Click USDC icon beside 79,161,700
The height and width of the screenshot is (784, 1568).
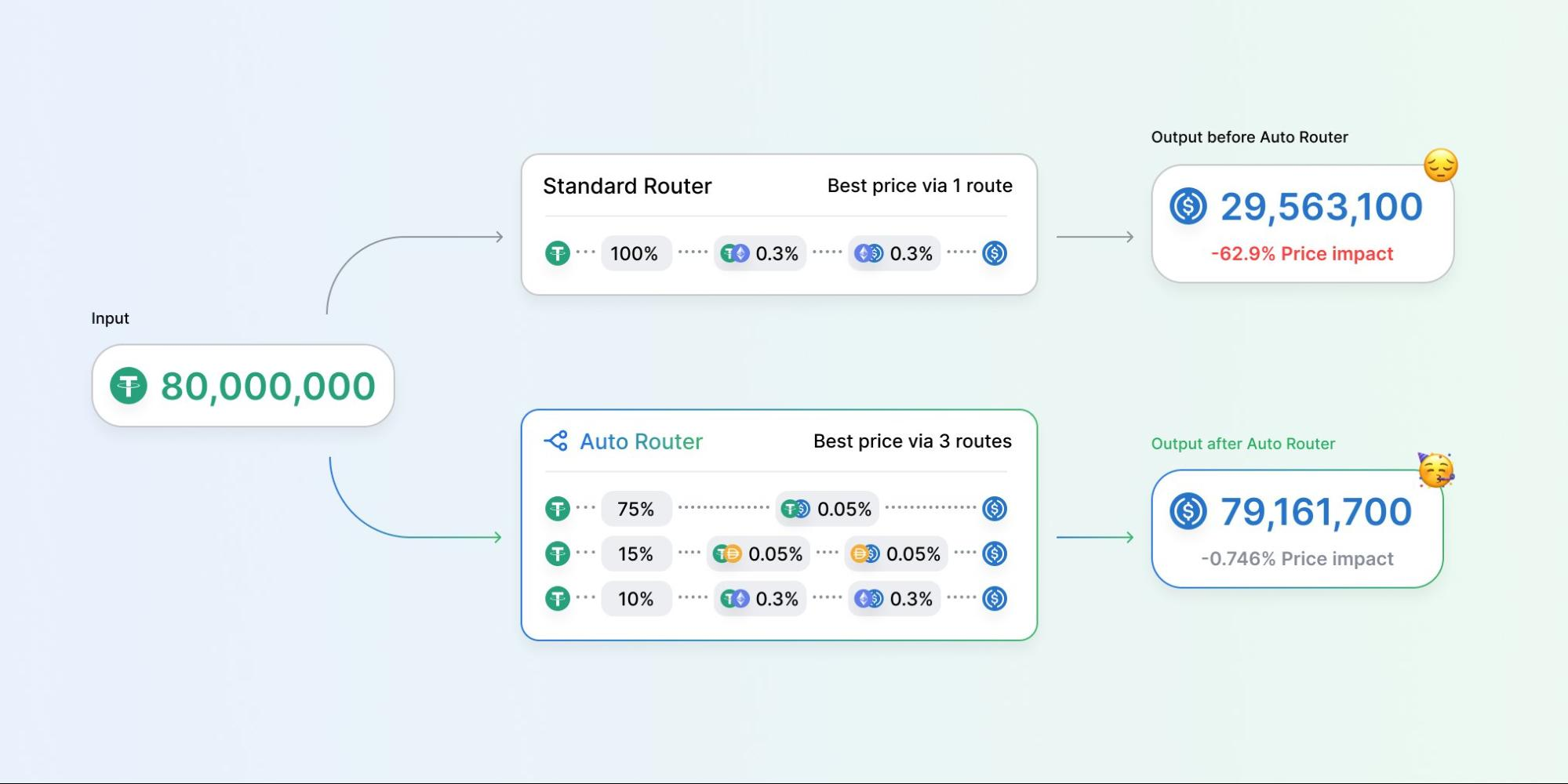click(x=1188, y=511)
